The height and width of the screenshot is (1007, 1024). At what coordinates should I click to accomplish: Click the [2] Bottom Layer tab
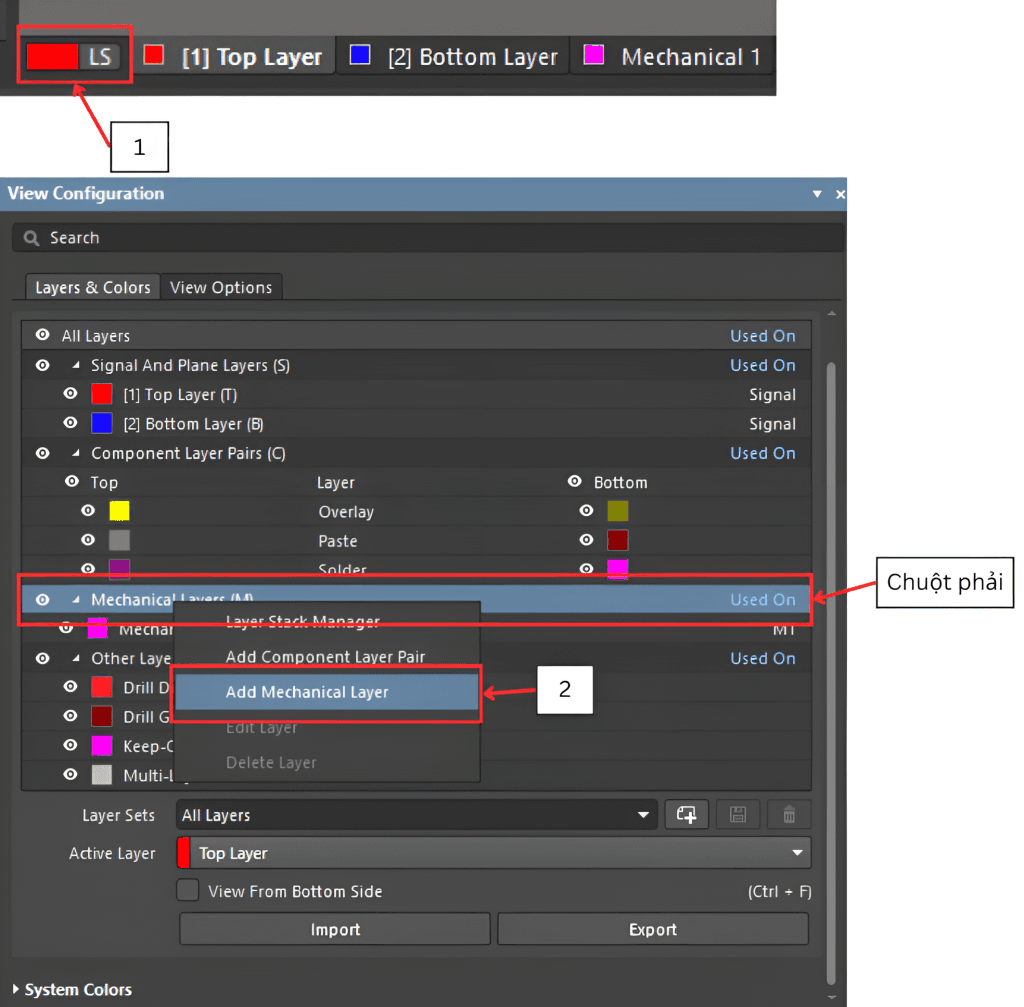453,57
